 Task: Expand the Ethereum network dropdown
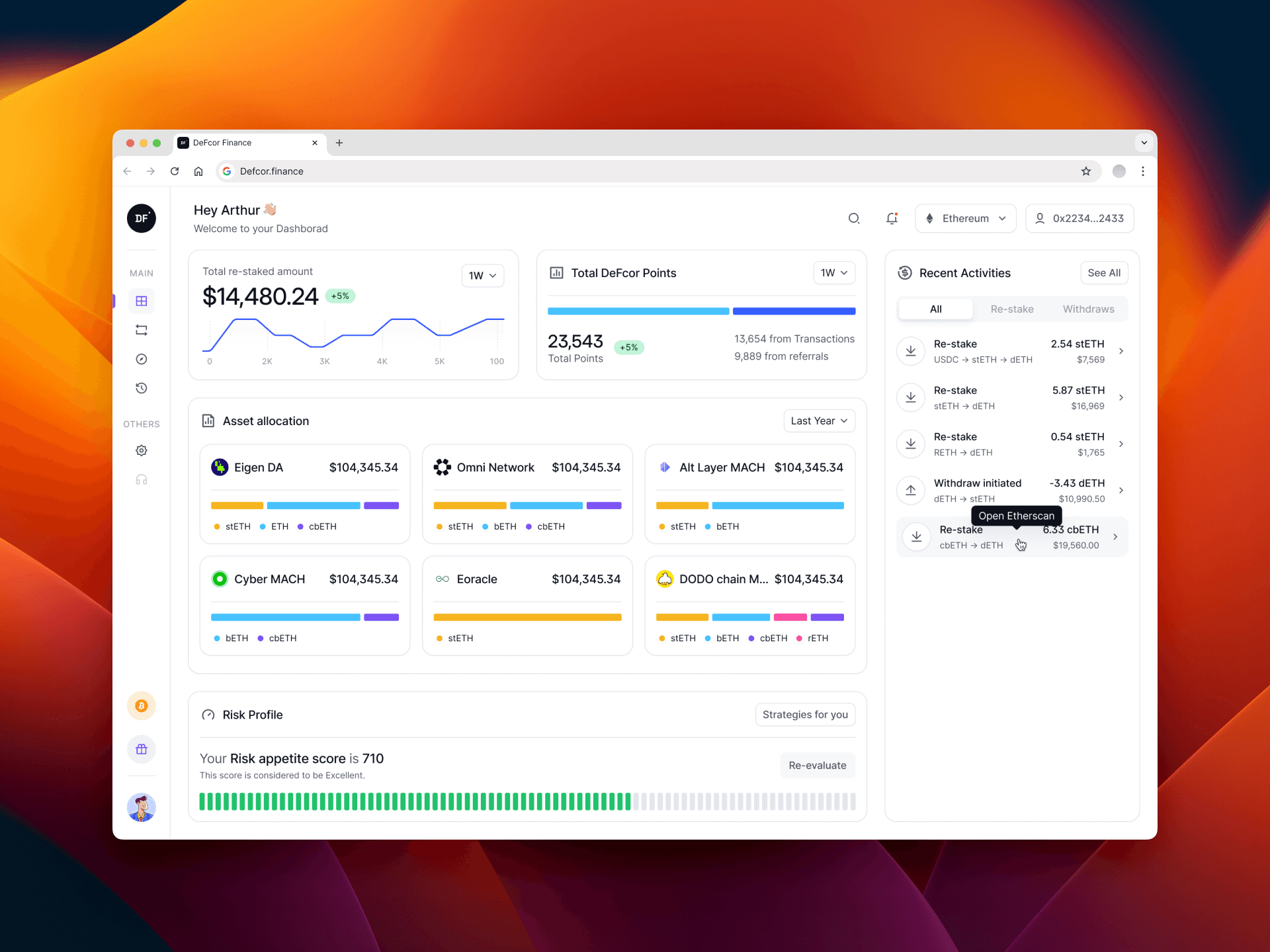965,218
